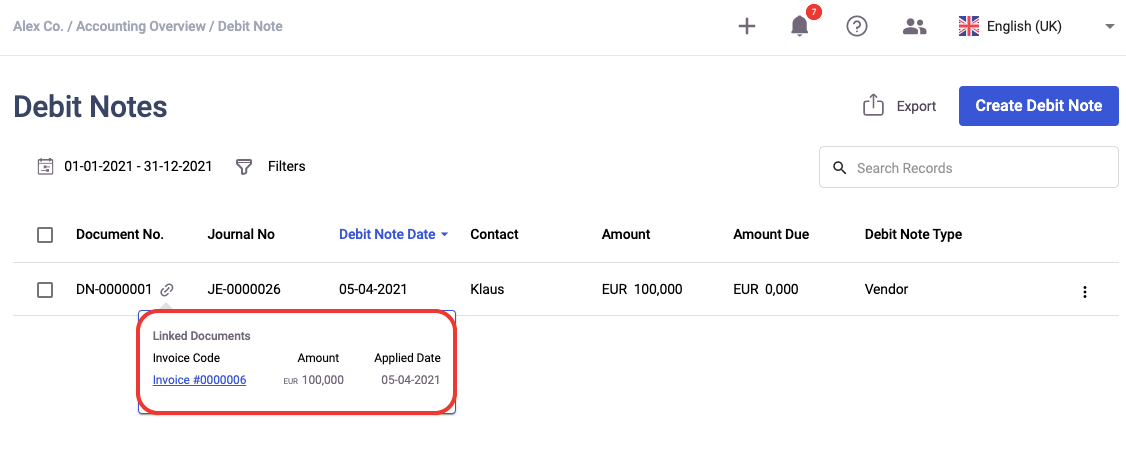Click the calendar date range icon
Screen dimensions: 1126x451
[x=45, y=167]
